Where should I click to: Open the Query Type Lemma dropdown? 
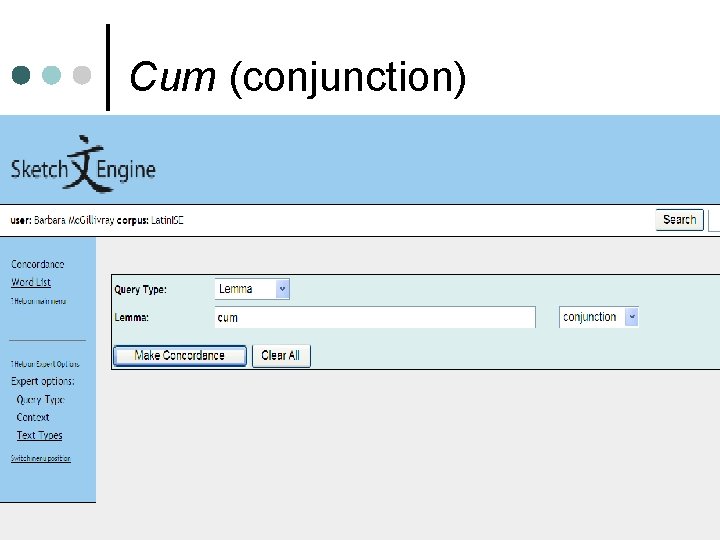[x=252, y=289]
